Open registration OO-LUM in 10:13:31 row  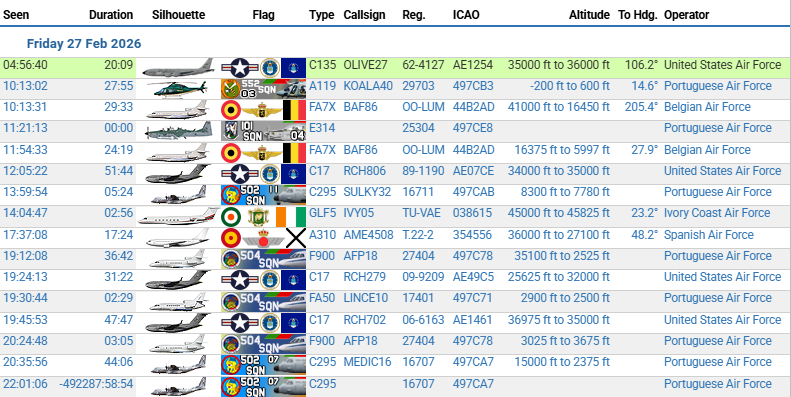[423, 107]
